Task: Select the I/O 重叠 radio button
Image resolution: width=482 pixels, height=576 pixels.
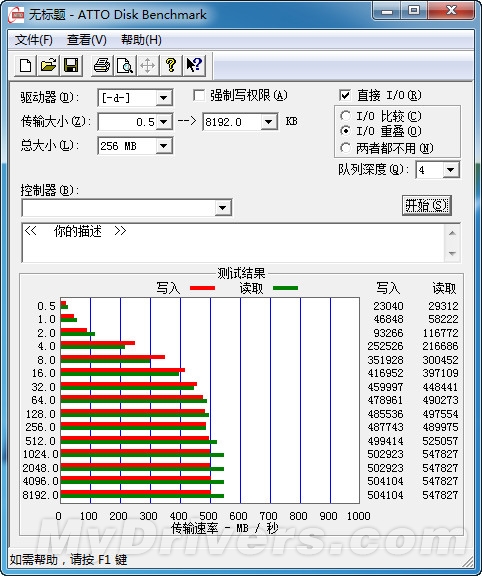Action: (345, 131)
